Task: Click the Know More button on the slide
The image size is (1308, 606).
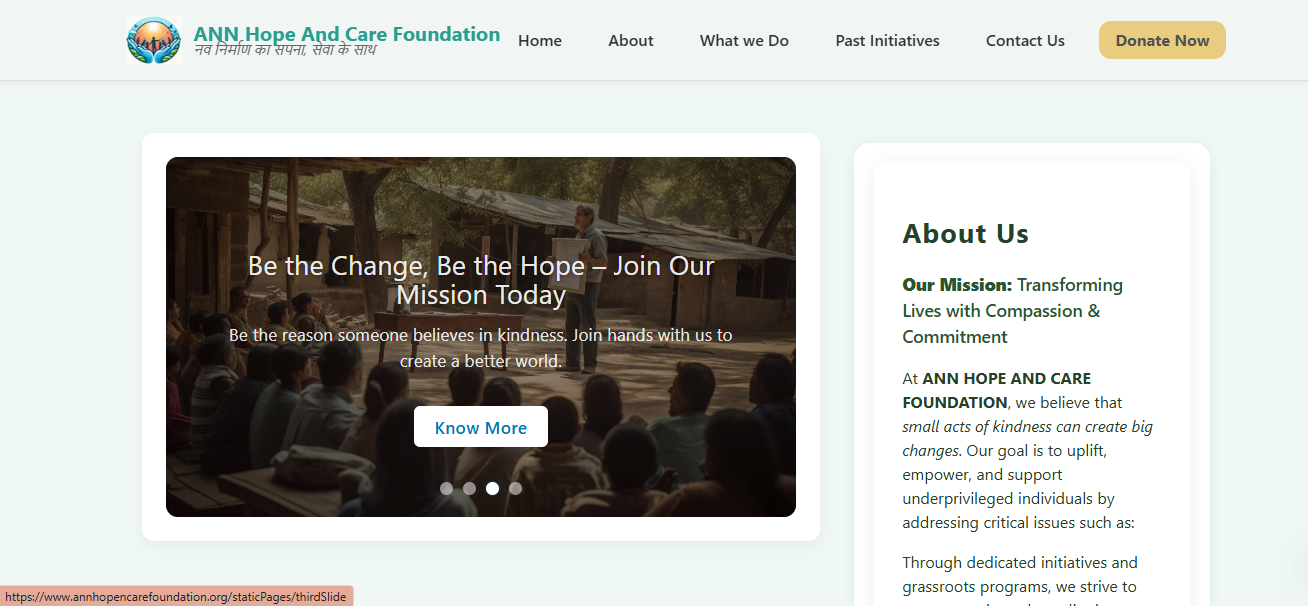Action: click(481, 427)
